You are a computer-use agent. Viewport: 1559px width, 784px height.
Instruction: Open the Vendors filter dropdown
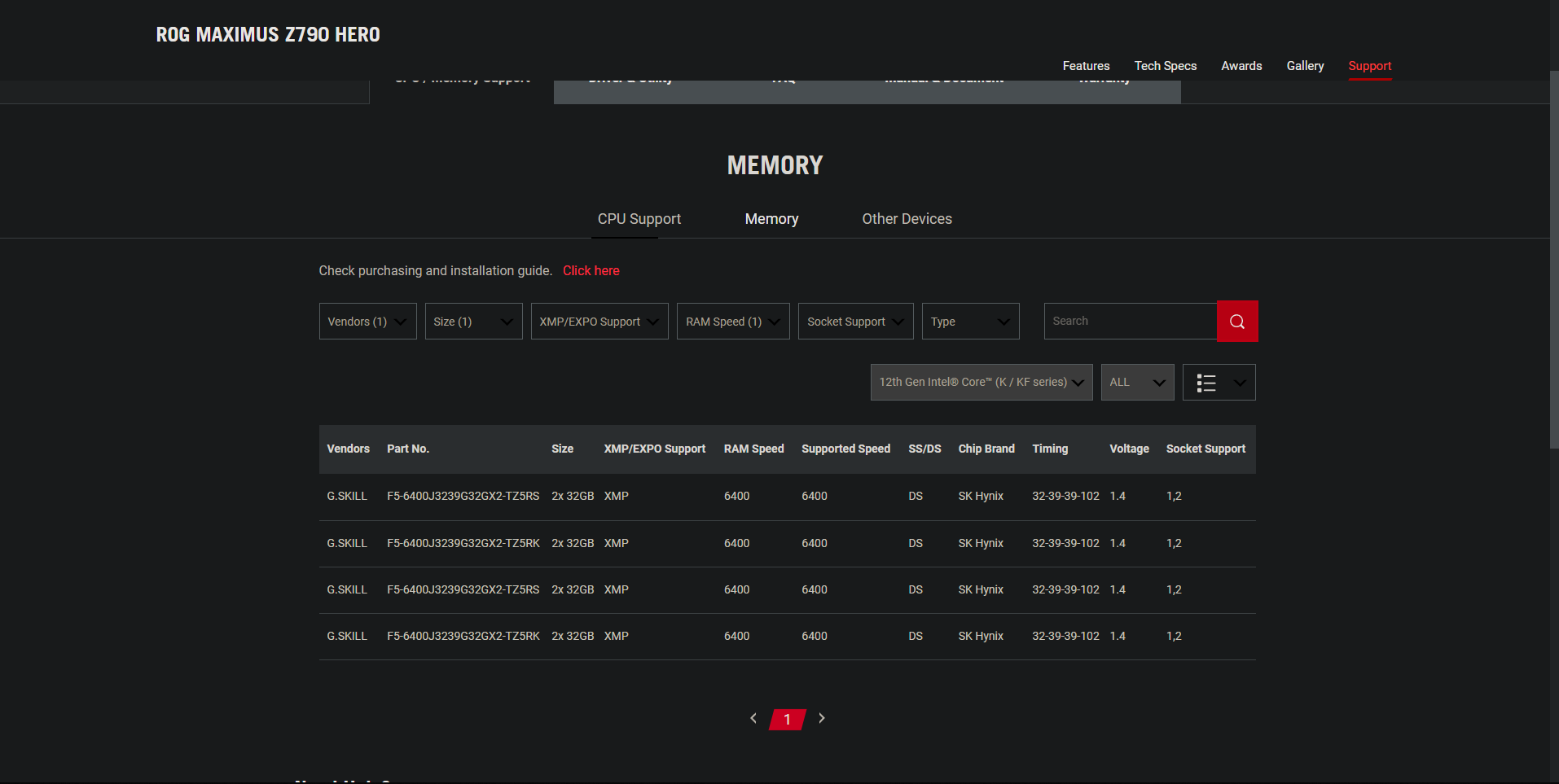click(x=367, y=321)
